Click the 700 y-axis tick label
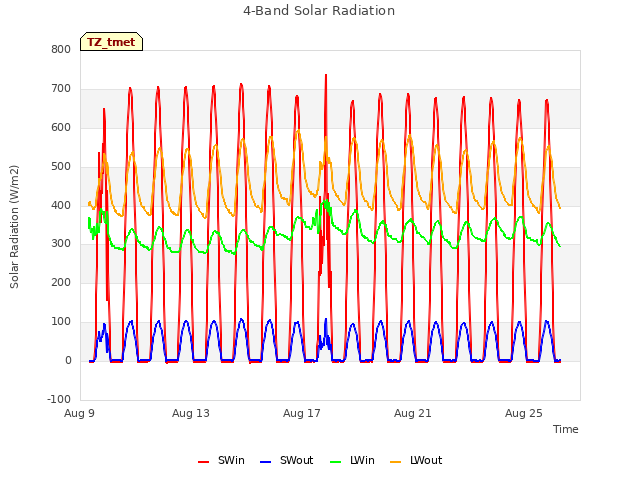This screenshot has height=480, width=640. (61, 89)
